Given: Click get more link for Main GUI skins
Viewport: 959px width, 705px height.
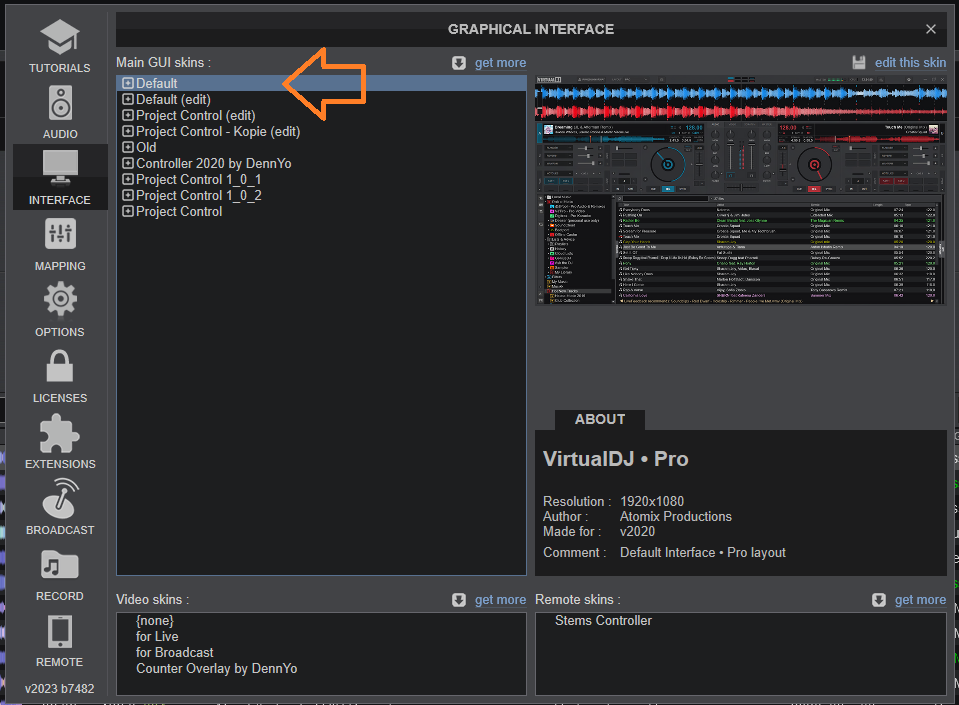Looking at the screenshot, I should pos(500,63).
